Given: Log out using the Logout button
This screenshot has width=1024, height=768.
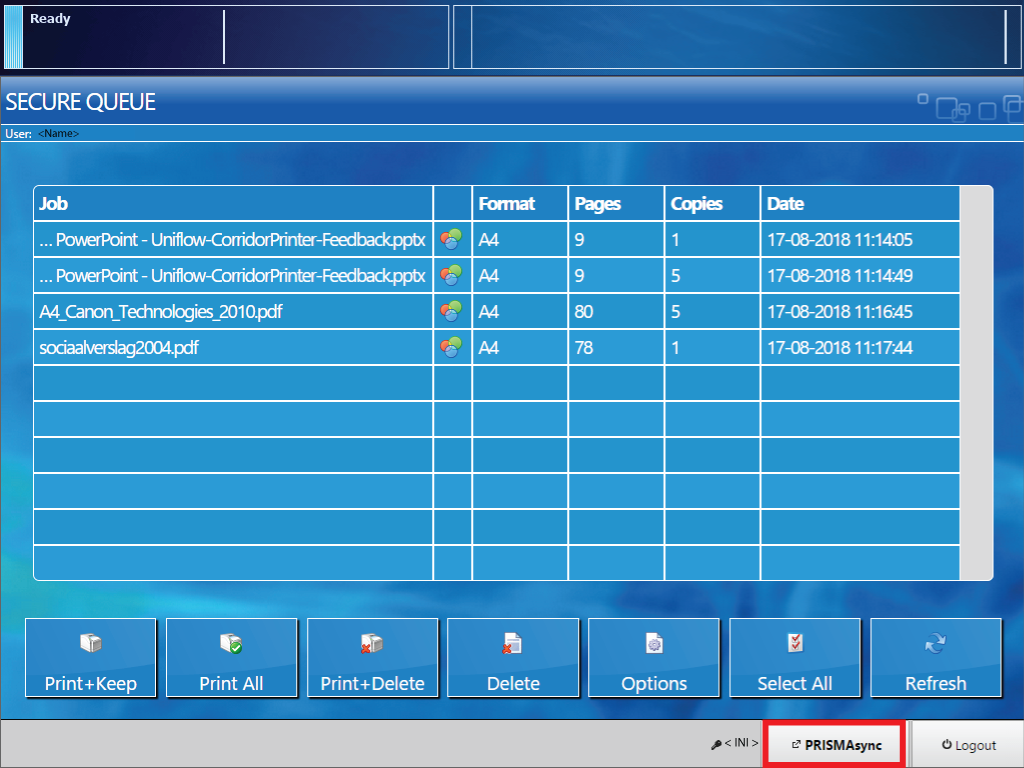Looking at the screenshot, I should pyautogui.click(x=968, y=745).
